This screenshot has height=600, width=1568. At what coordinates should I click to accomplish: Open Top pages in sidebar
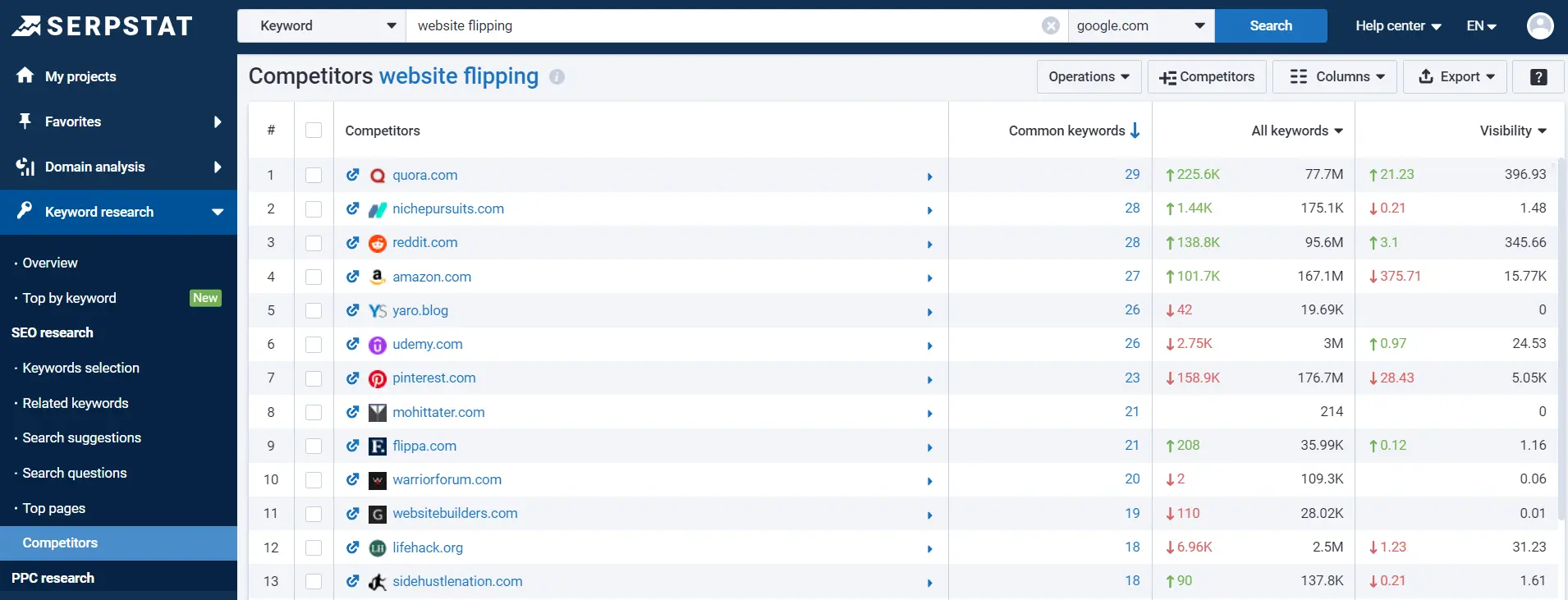(x=54, y=508)
